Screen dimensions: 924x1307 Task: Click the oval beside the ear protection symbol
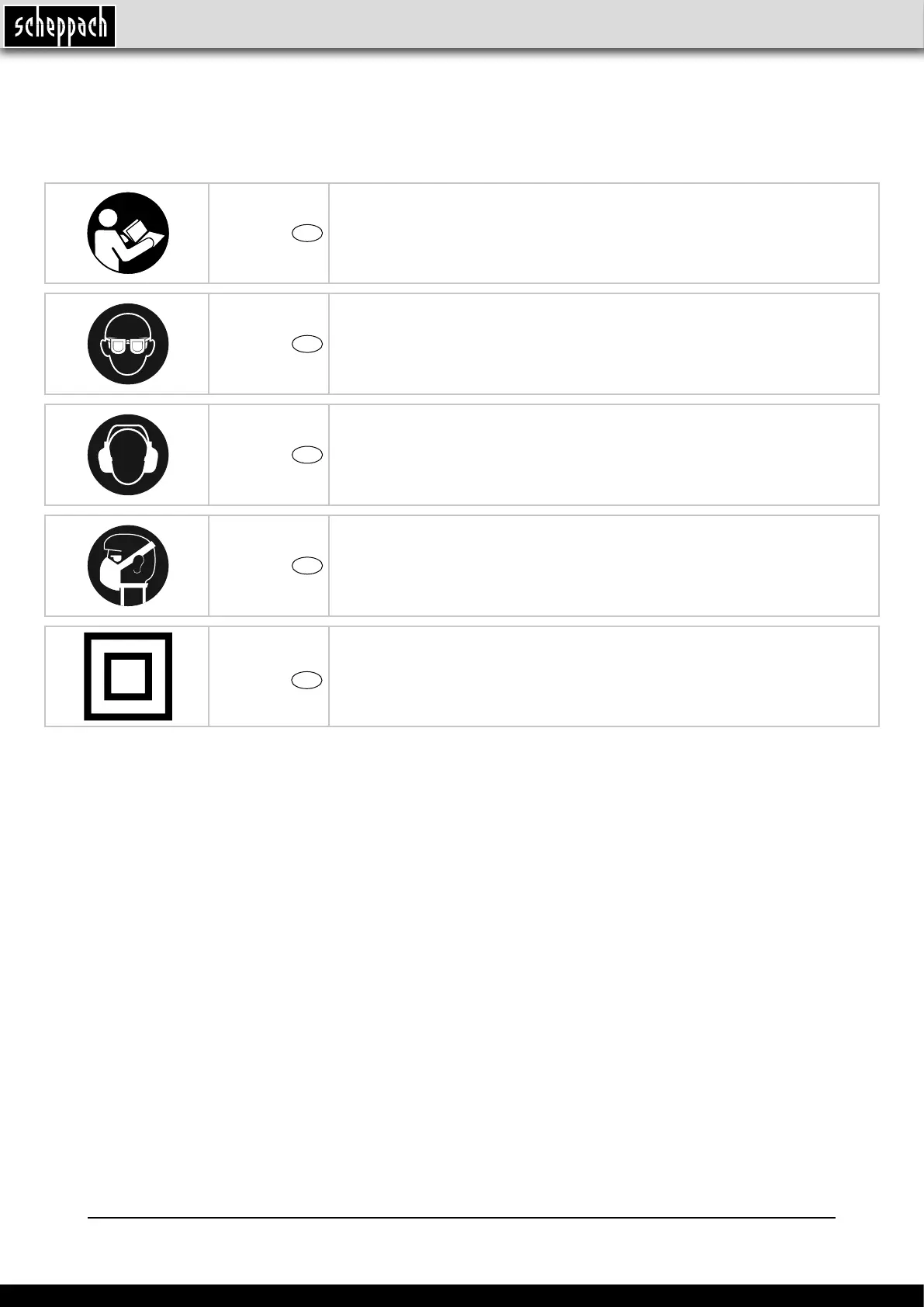tap(308, 455)
